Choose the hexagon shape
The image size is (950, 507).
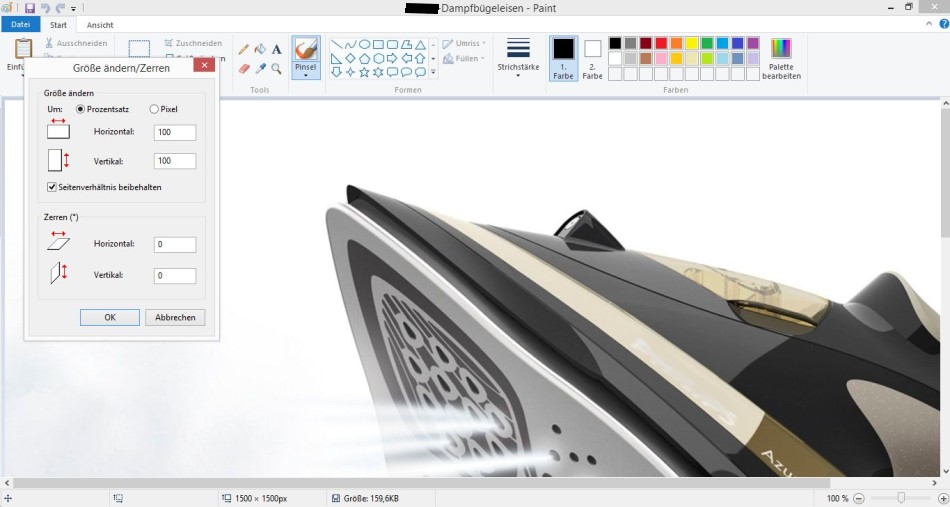click(378, 58)
